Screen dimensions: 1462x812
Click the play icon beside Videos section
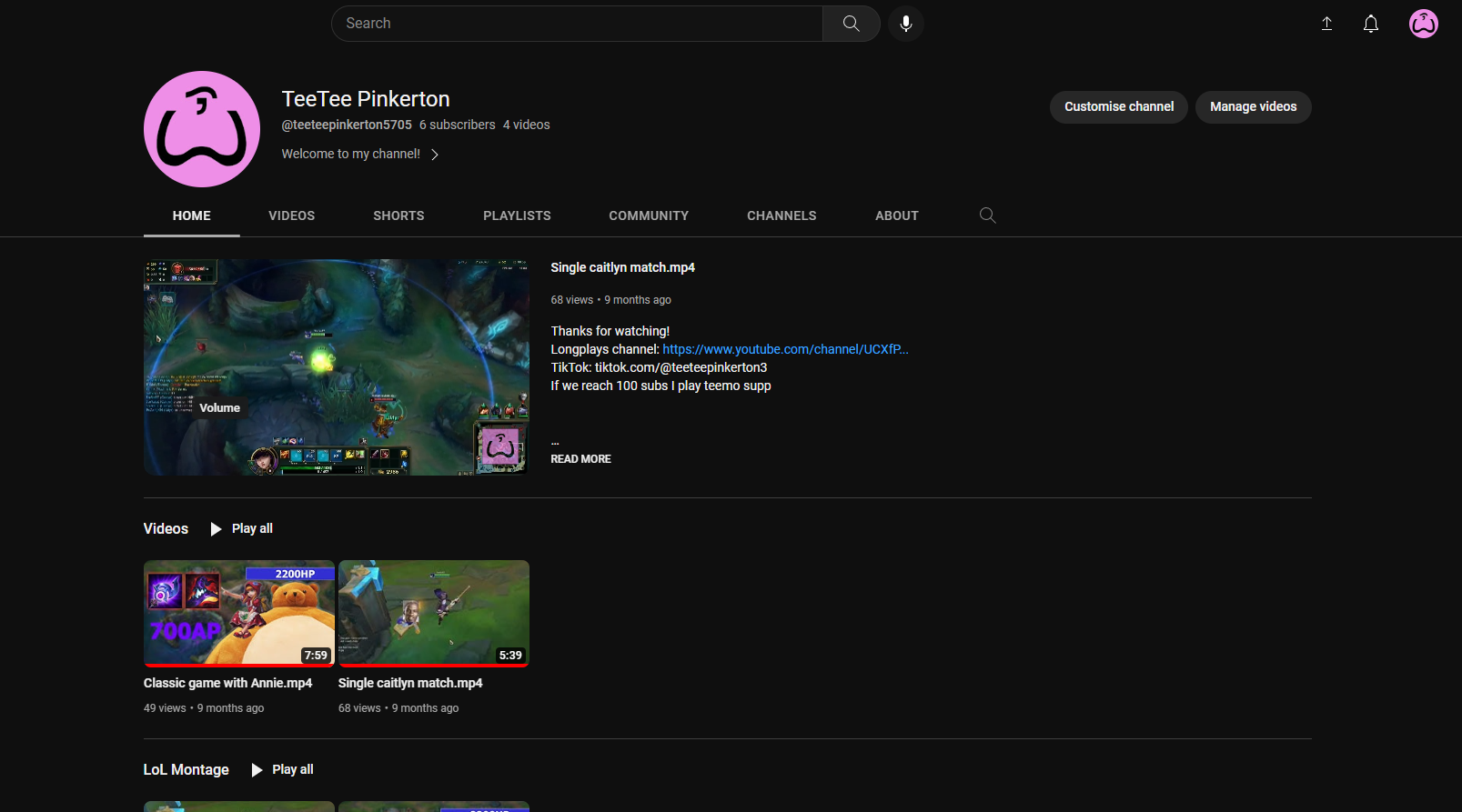coord(216,529)
